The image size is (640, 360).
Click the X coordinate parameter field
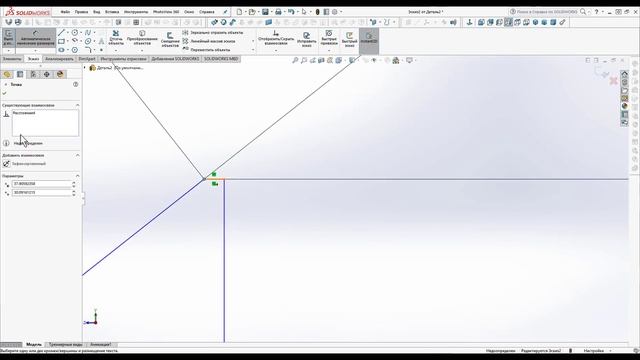[x=42, y=184]
